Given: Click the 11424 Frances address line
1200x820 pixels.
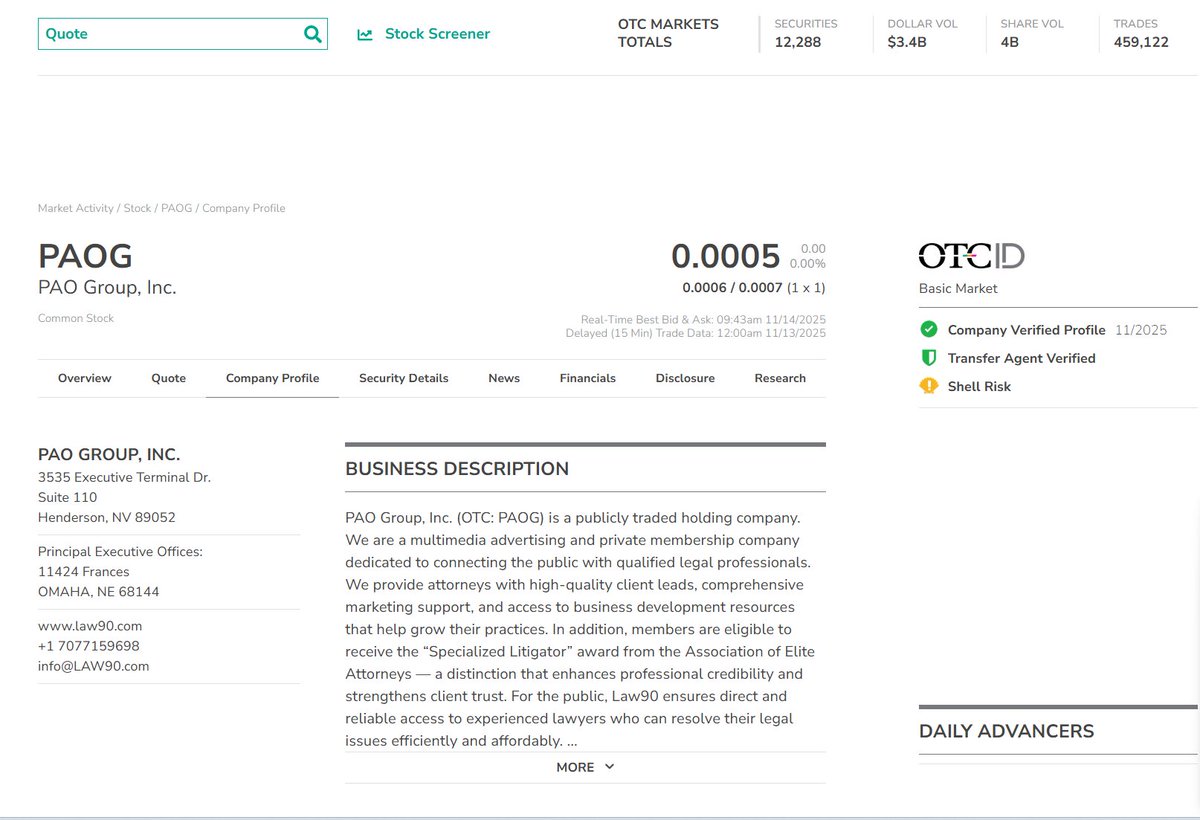Looking at the screenshot, I should pos(83,571).
